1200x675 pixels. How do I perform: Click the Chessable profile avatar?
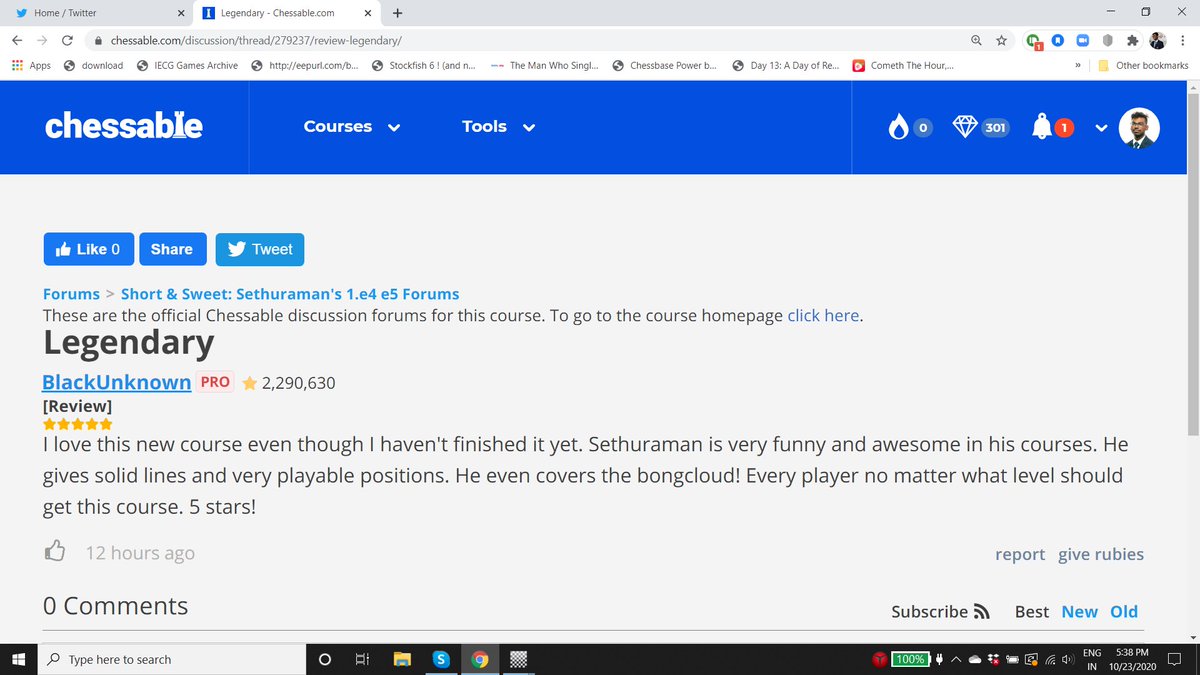click(x=1138, y=127)
